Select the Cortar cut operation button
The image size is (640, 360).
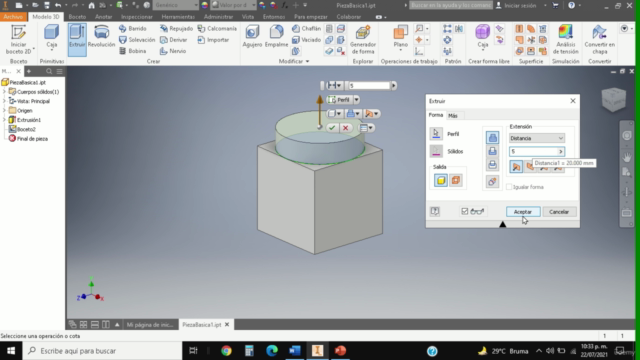coord(492,151)
